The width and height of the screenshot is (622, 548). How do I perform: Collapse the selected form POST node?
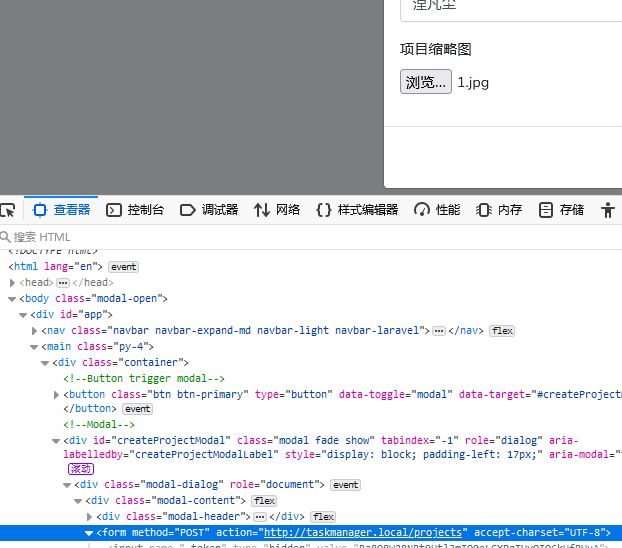[90, 533]
